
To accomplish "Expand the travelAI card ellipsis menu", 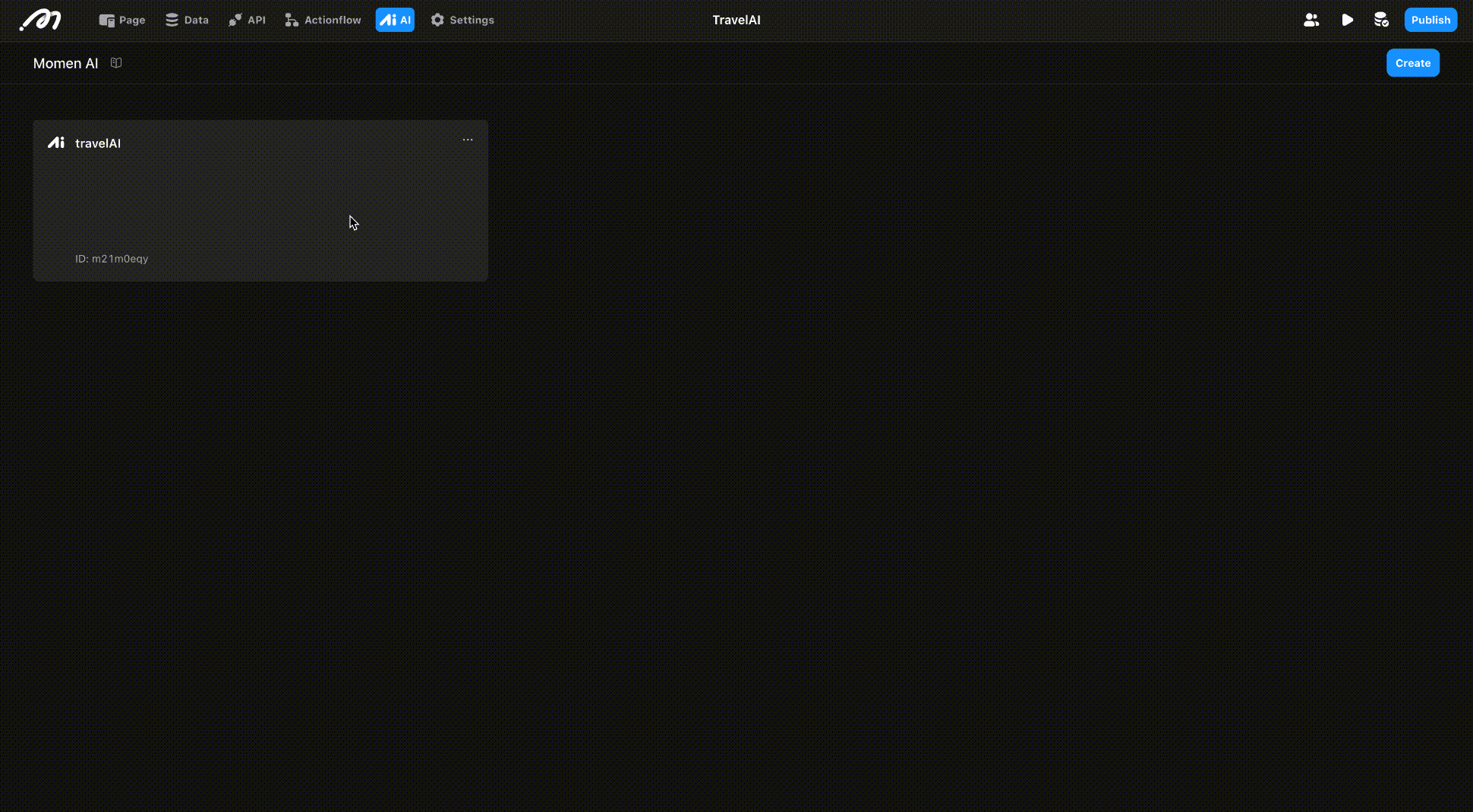I will point(468,140).
